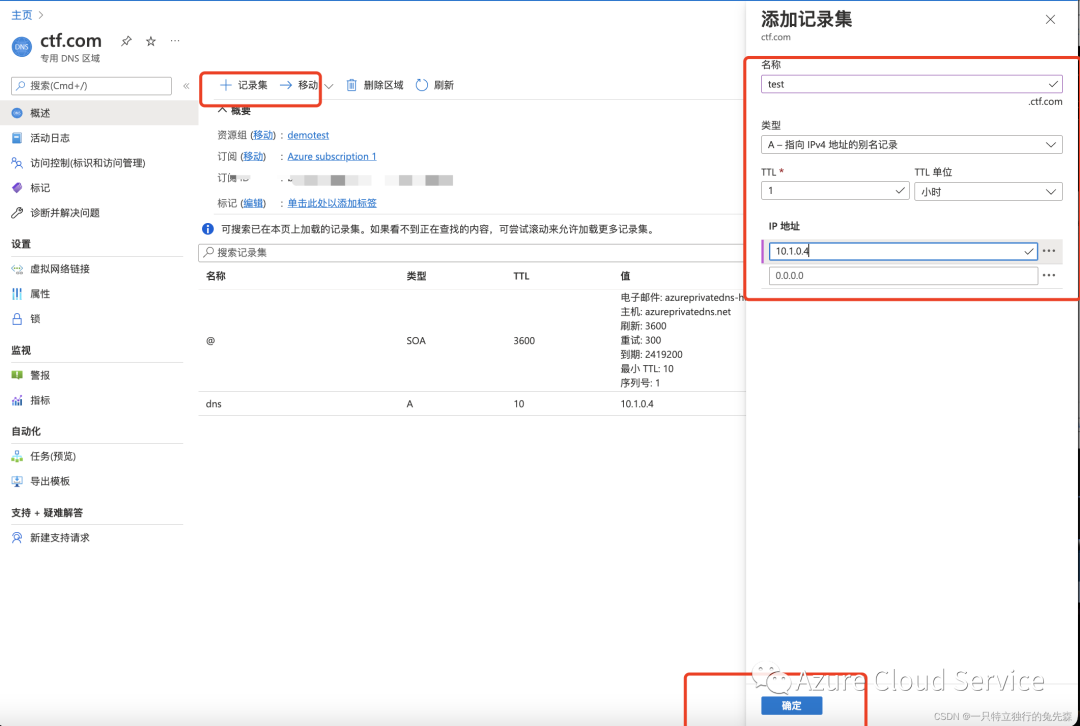Screen dimensions: 1080x726
Task: Click the sidebar search box
Action: (92, 86)
